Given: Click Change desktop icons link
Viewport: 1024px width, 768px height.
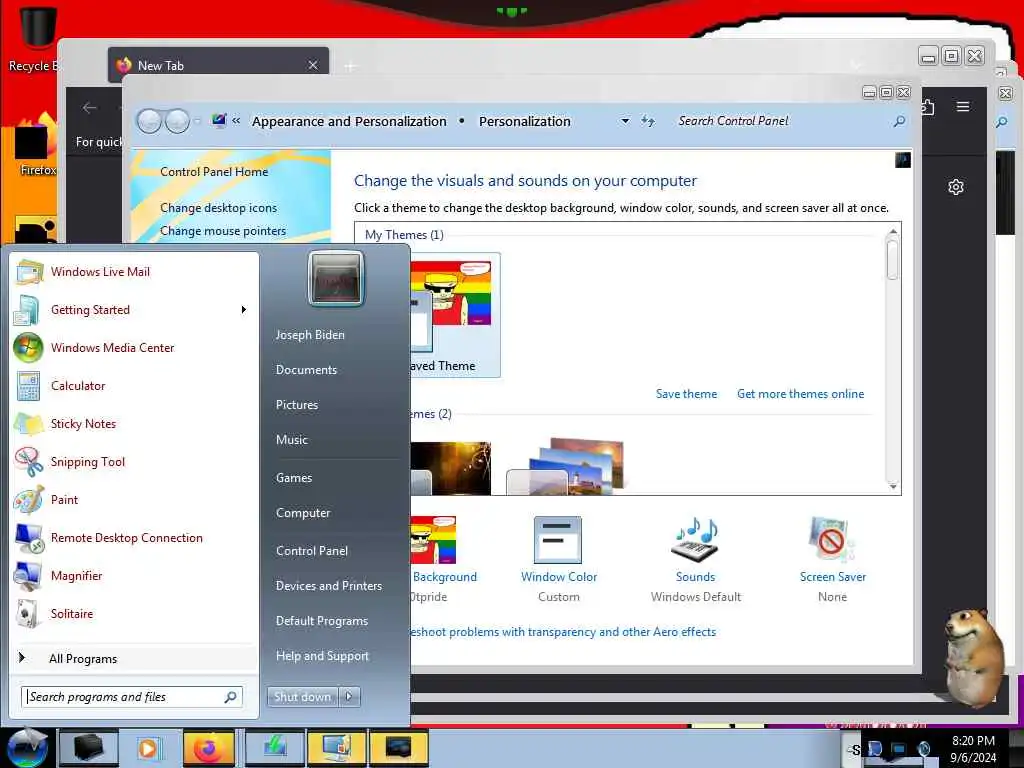Looking at the screenshot, I should [218, 208].
